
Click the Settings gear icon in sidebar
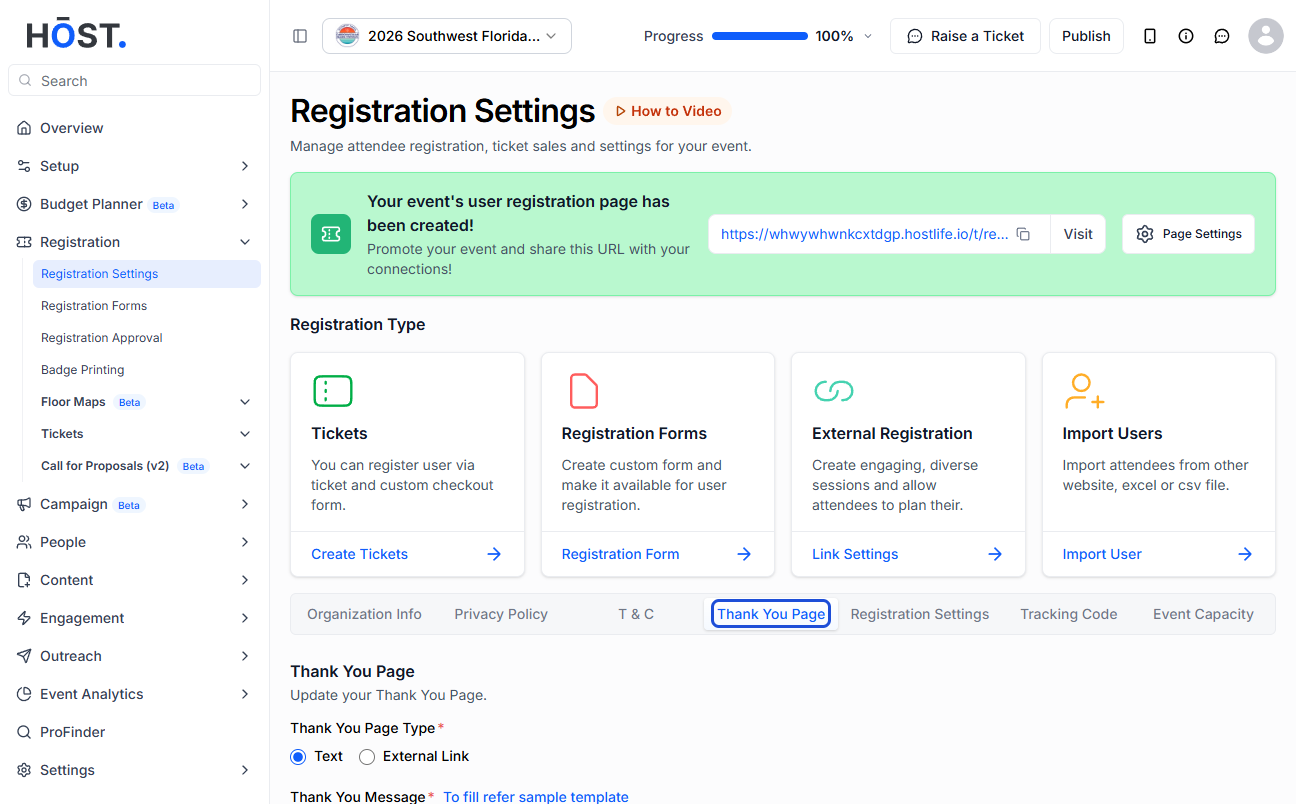point(24,770)
